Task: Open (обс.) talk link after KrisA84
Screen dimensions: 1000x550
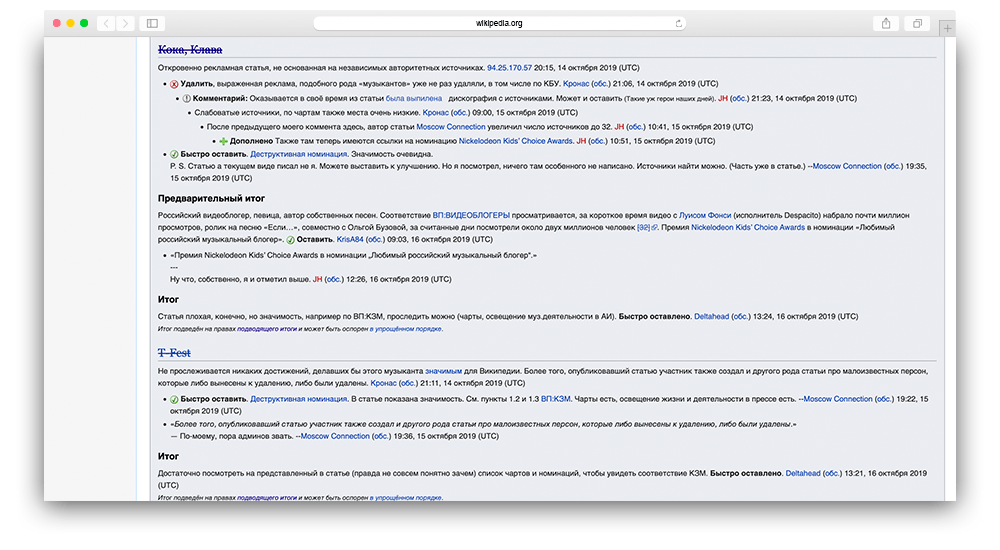Action: pos(375,239)
